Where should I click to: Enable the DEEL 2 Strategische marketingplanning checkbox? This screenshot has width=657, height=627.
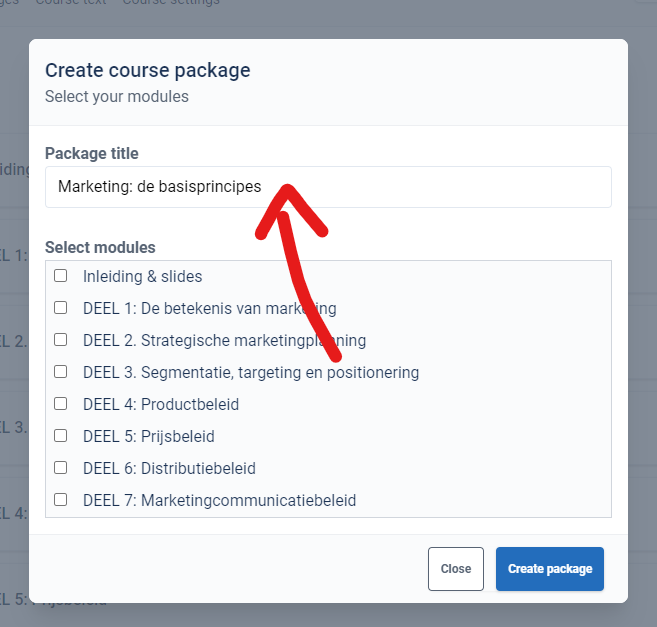(60, 339)
